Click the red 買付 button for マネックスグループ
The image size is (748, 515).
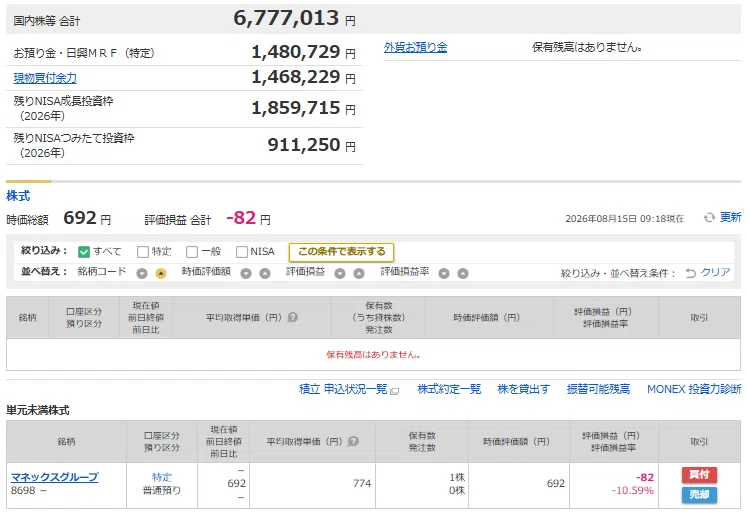(x=699, y=475)
